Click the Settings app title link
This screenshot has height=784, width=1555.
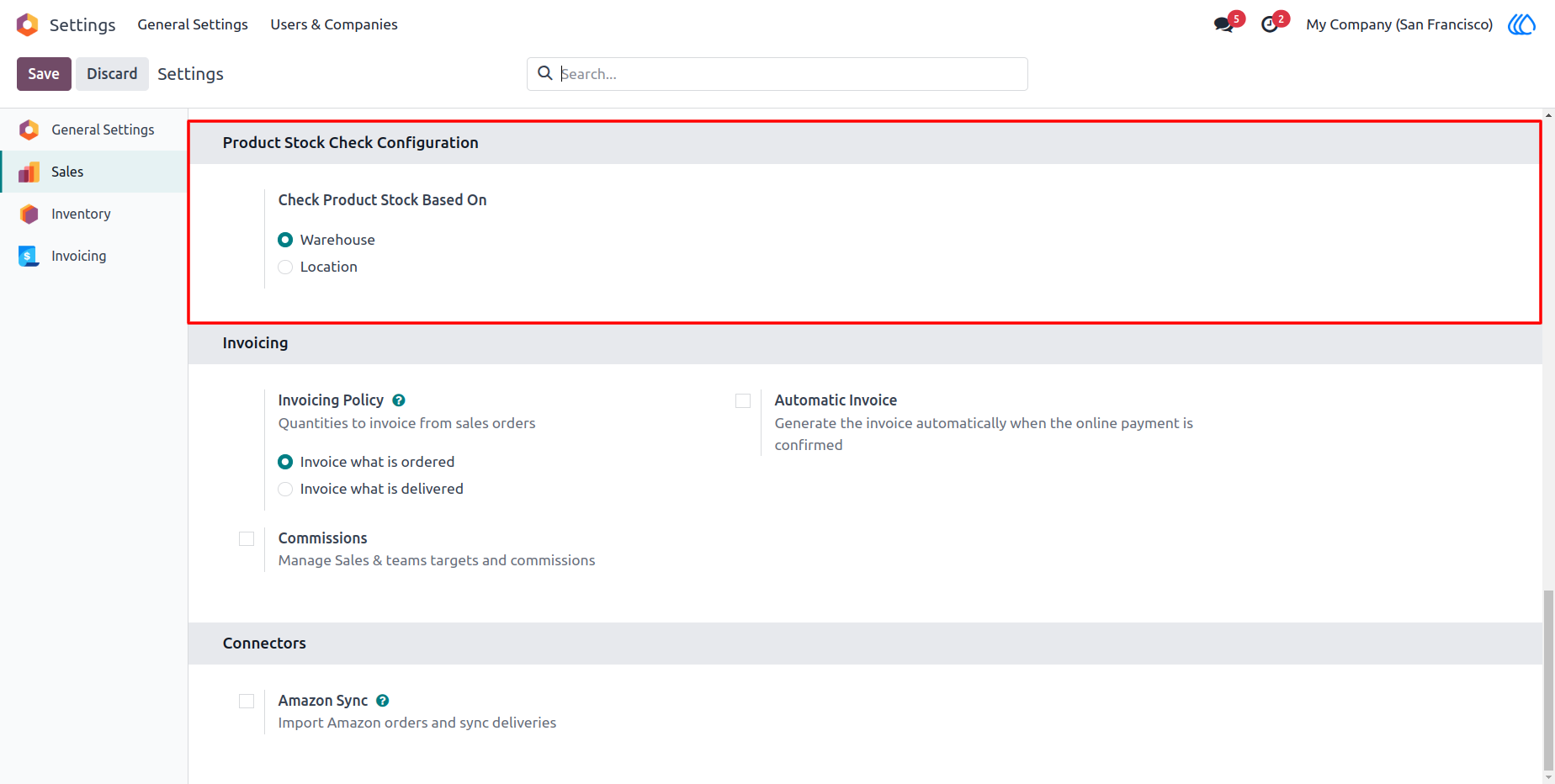82,25
